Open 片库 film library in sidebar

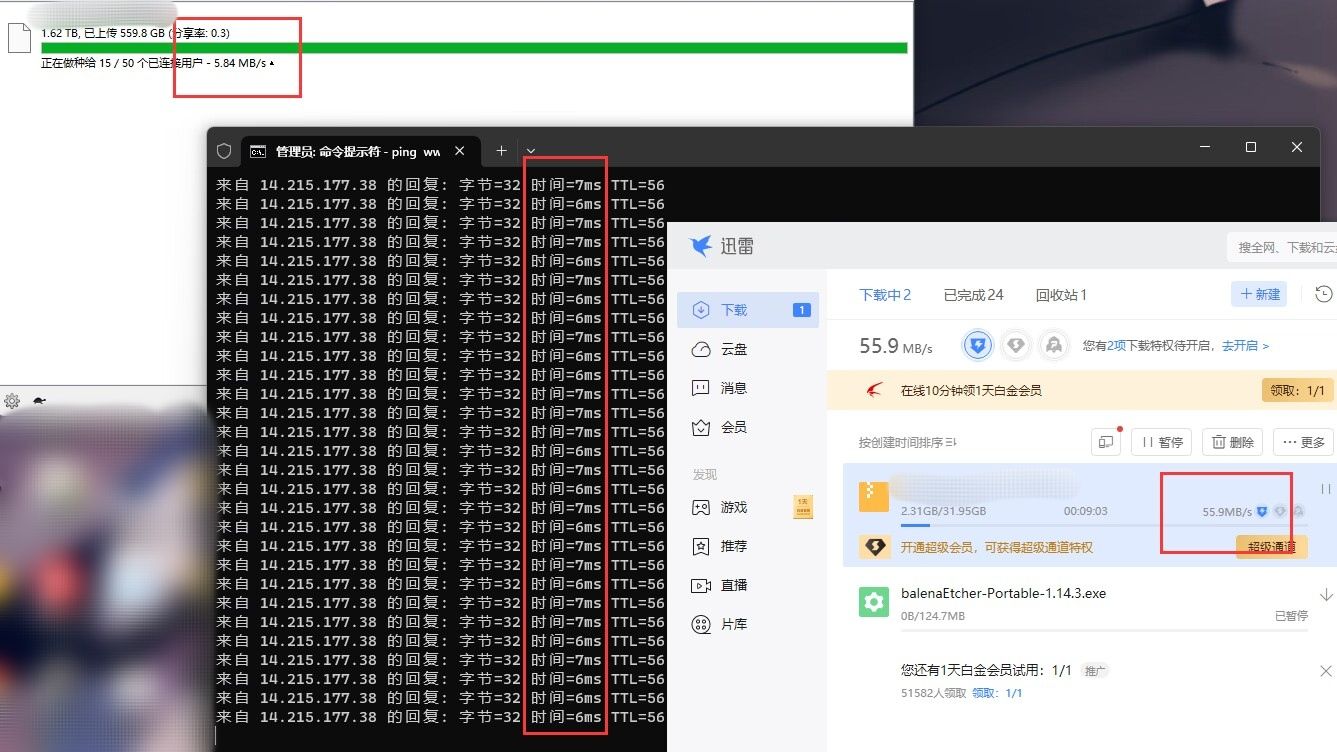pos(733,624)
